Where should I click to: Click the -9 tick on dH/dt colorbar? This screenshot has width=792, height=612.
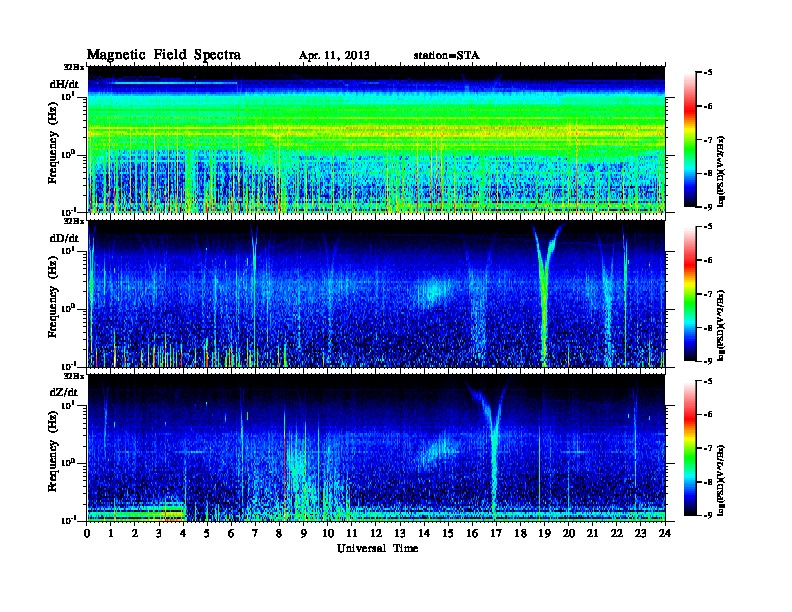point(708,207)
